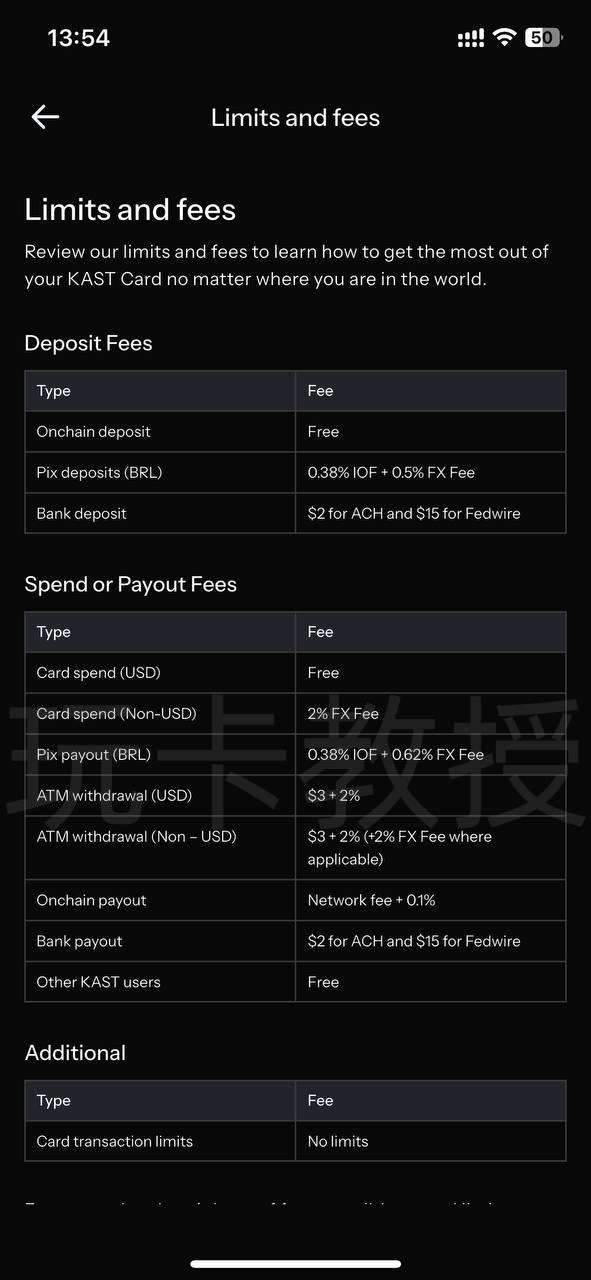Tap the Wi-Fi status icon

point(505,38)
